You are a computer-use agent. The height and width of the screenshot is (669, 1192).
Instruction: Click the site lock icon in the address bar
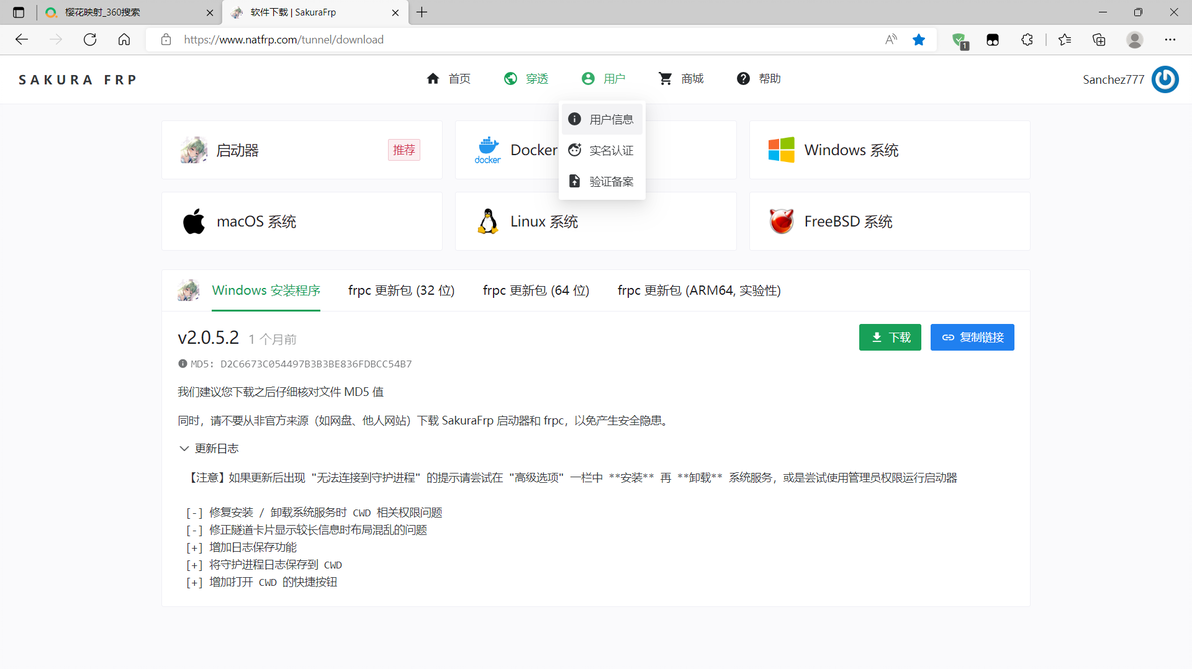tap(166, 40)
